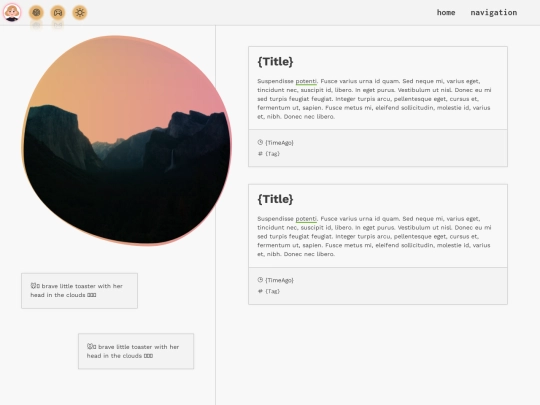Open the second post's {Title} heading
Screen dimensions: 540x405
point(275,199)
